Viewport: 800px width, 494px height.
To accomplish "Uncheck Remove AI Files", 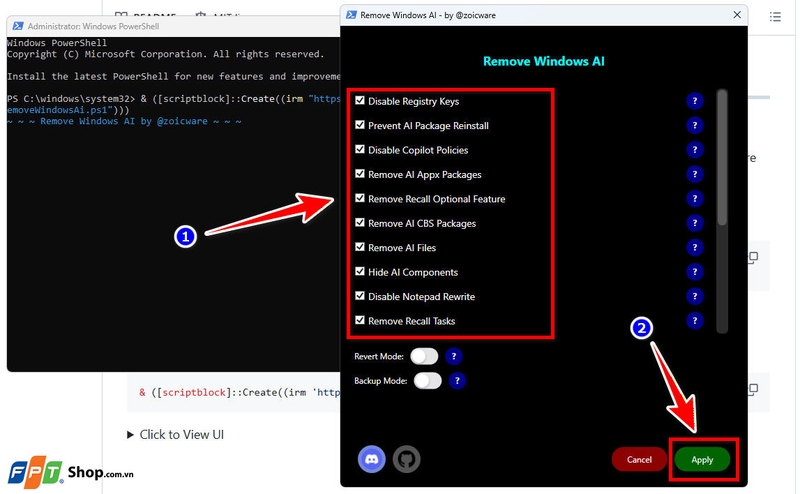I will [360, 247].
